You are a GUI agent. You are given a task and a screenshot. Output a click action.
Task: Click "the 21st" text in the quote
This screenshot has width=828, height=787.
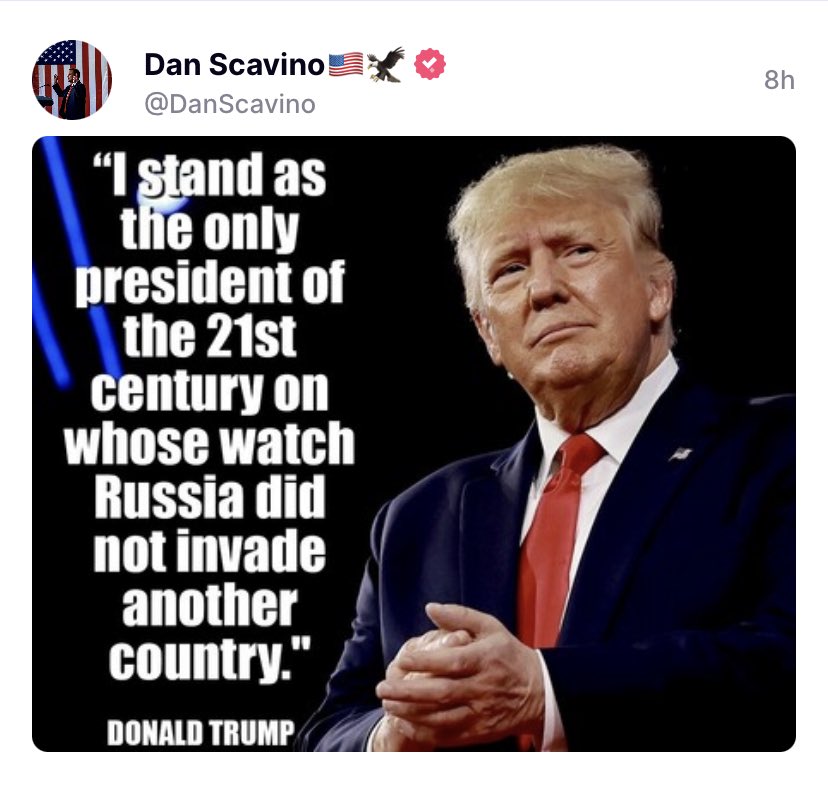point(210,336)
